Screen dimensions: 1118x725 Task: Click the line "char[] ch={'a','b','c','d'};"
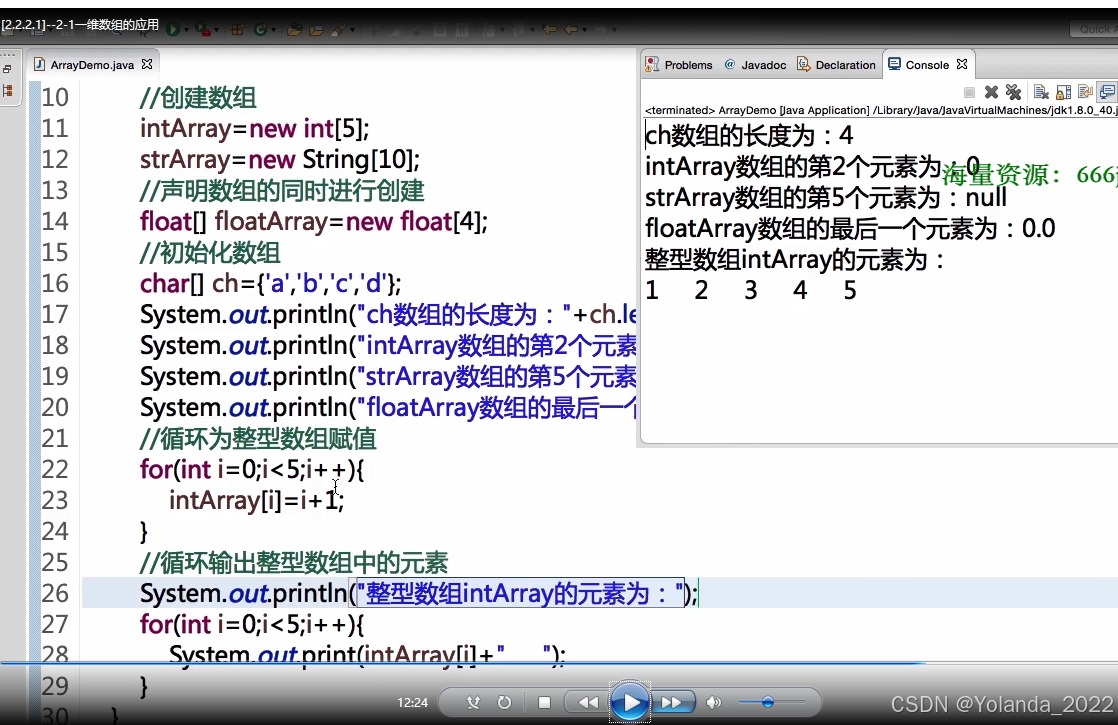[270, 284]
